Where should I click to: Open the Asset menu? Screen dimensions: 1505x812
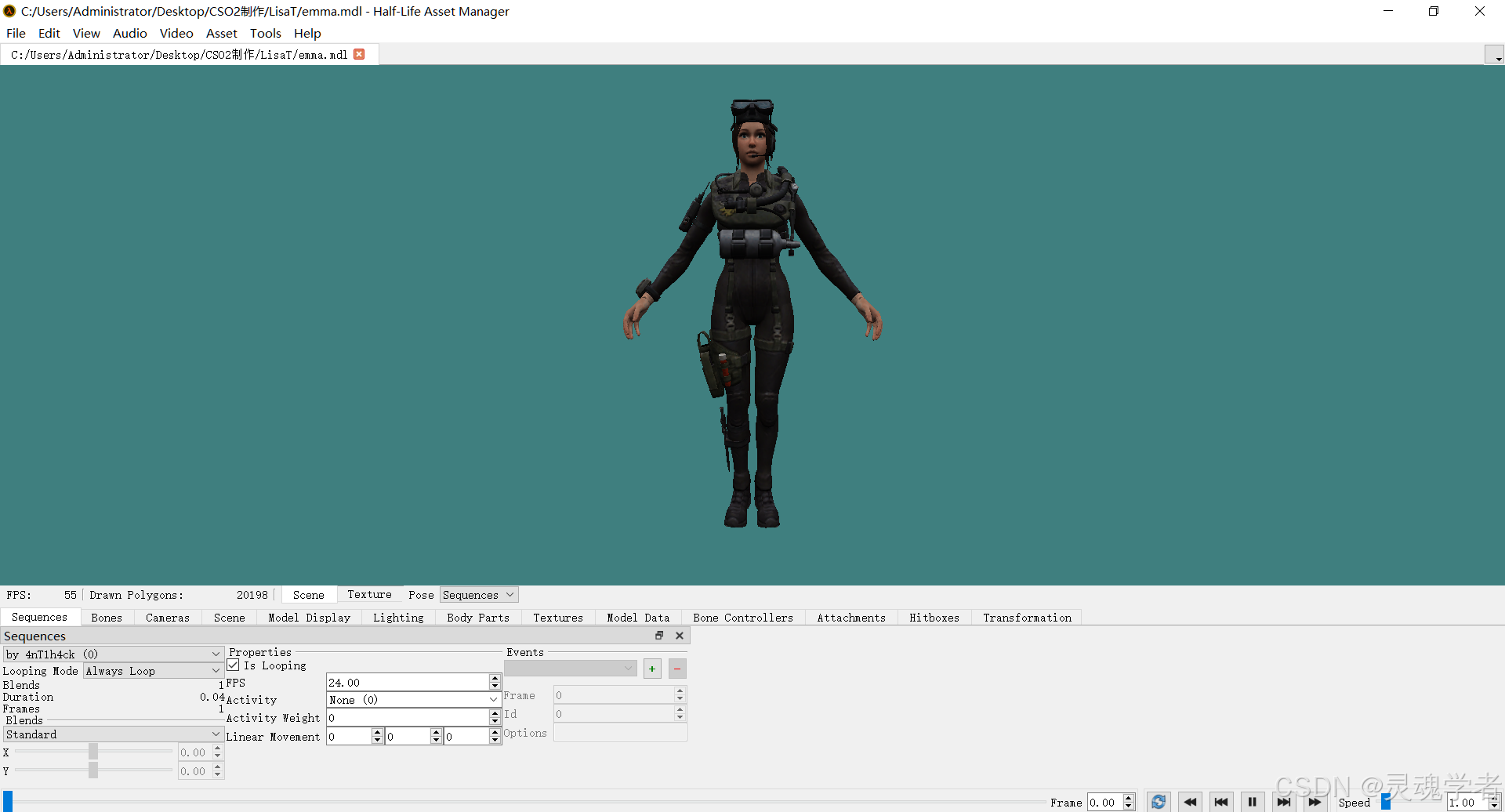click(x=222, y=33)
